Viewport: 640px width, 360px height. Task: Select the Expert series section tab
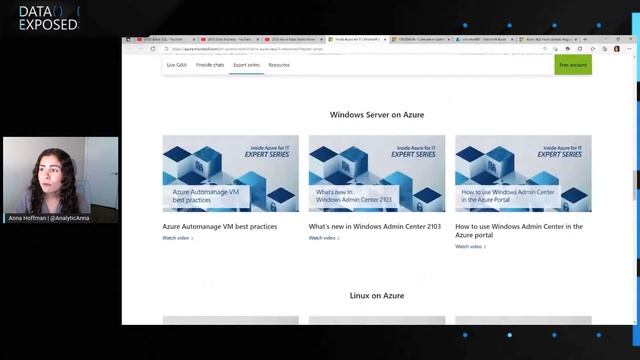click(x=246, y=65)
